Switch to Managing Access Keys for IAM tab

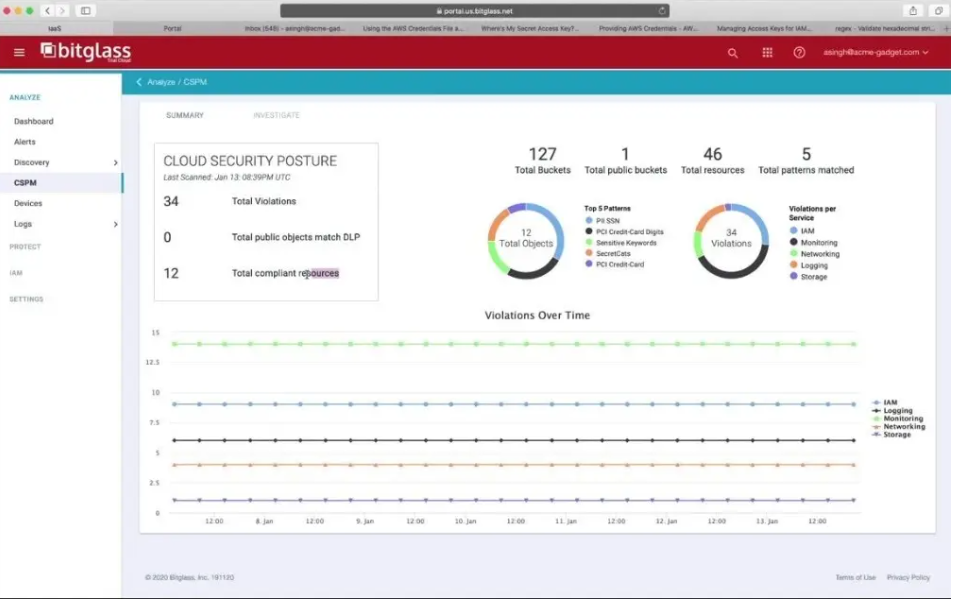click(764, 28)
